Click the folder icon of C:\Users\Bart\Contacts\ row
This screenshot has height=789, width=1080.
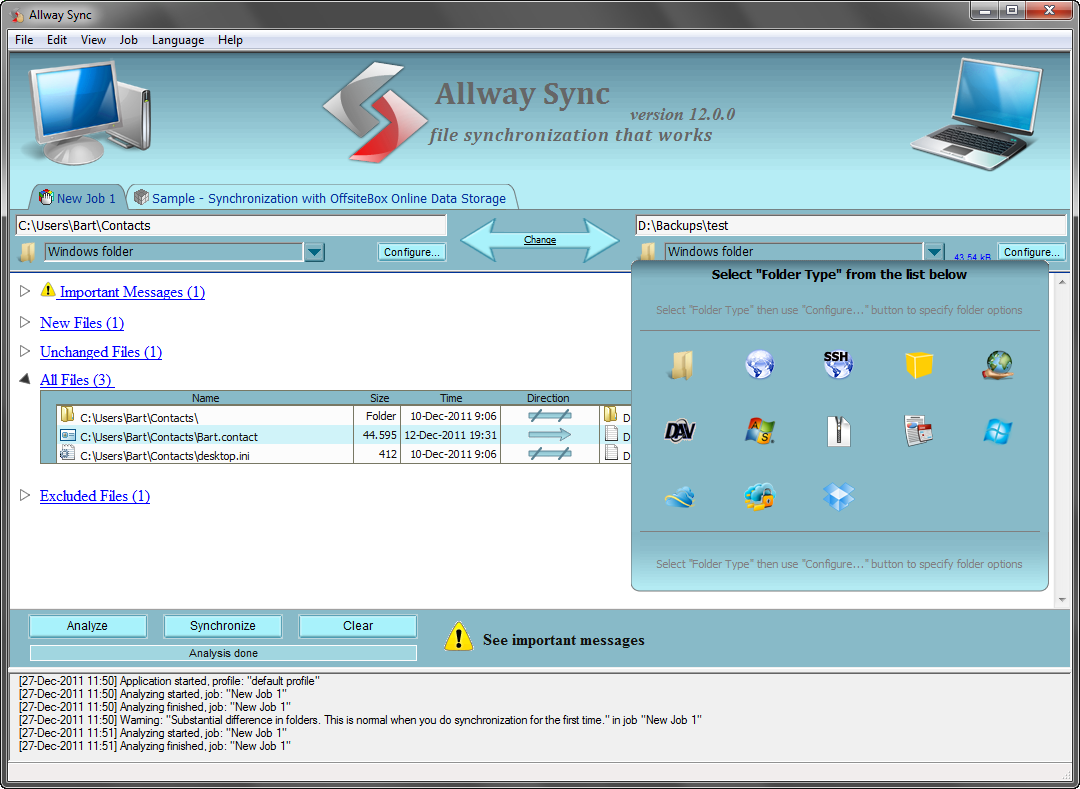[67, 414]
